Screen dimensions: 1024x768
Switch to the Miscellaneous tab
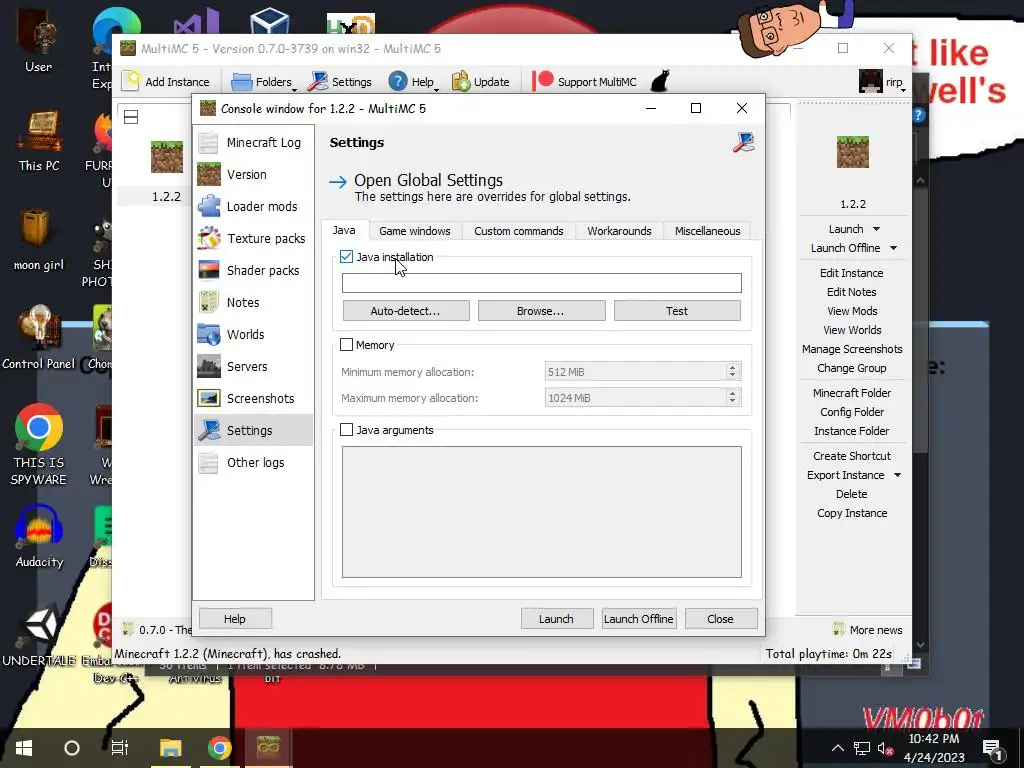(707, 231)
